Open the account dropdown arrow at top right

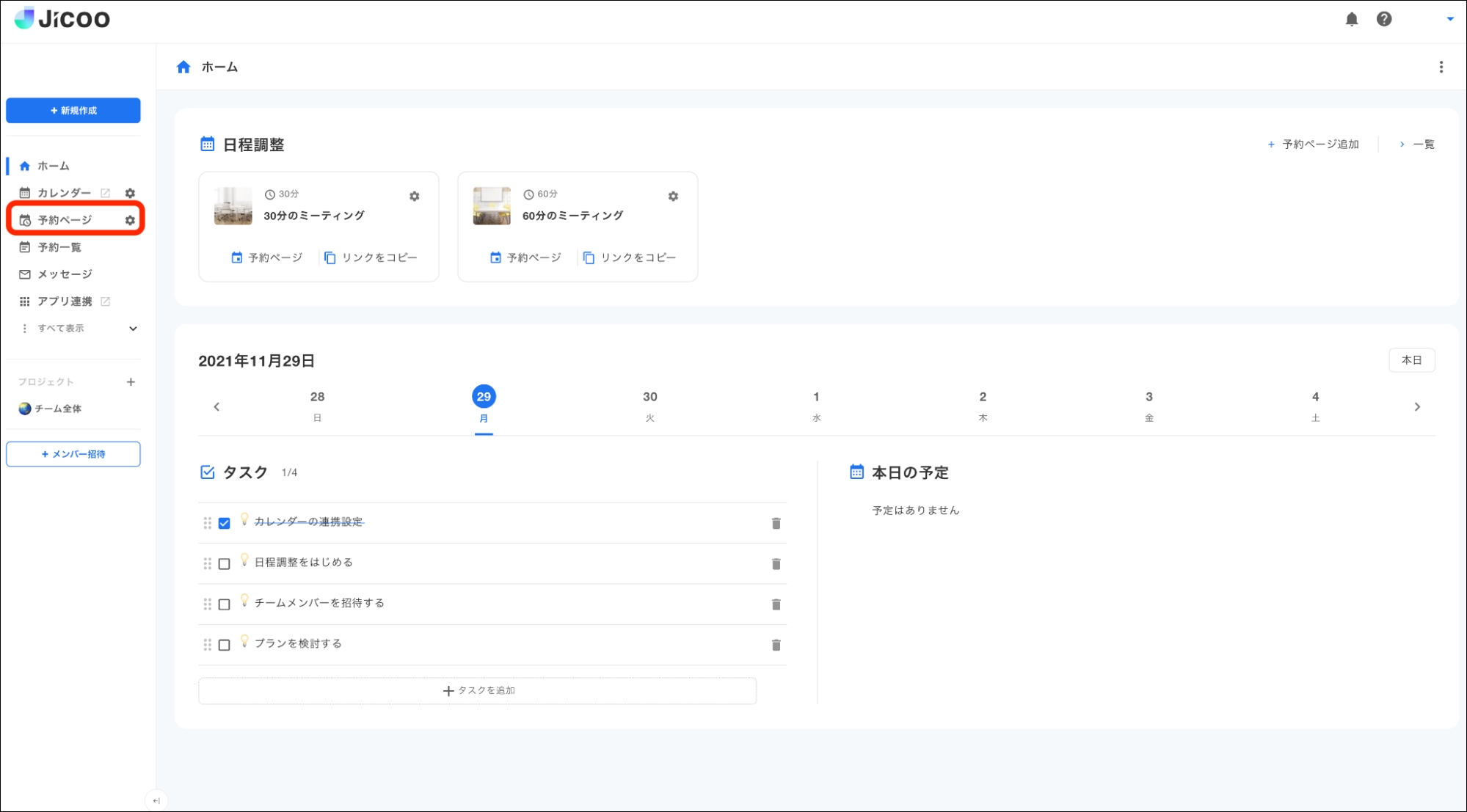point(1449,19)
